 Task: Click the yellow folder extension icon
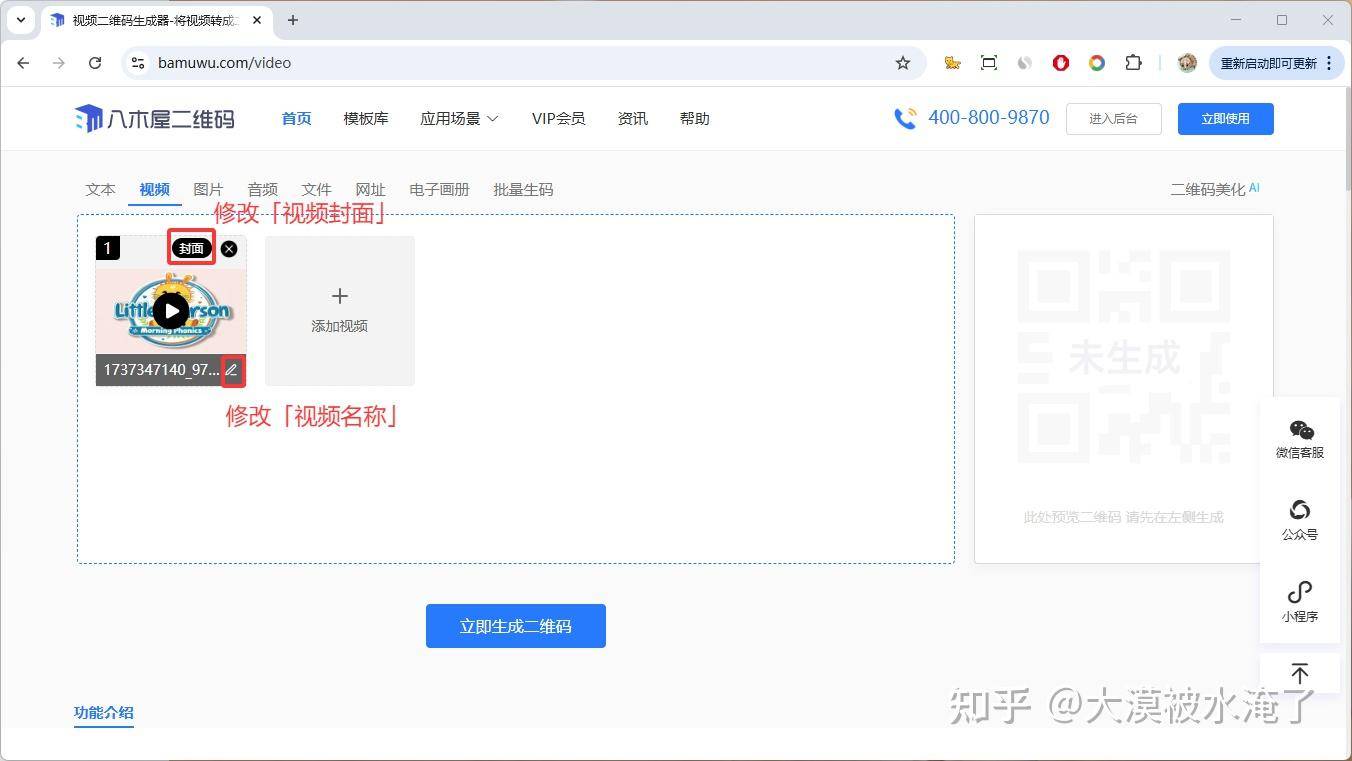pyautogui.click(x=953, y=63)
